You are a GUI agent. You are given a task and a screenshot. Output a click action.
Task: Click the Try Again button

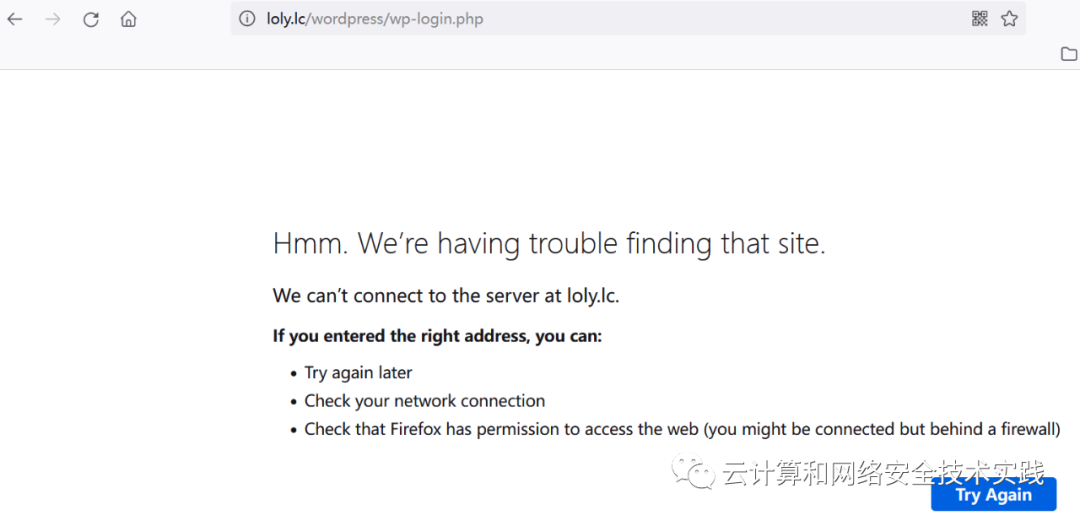tap(993, 494)
